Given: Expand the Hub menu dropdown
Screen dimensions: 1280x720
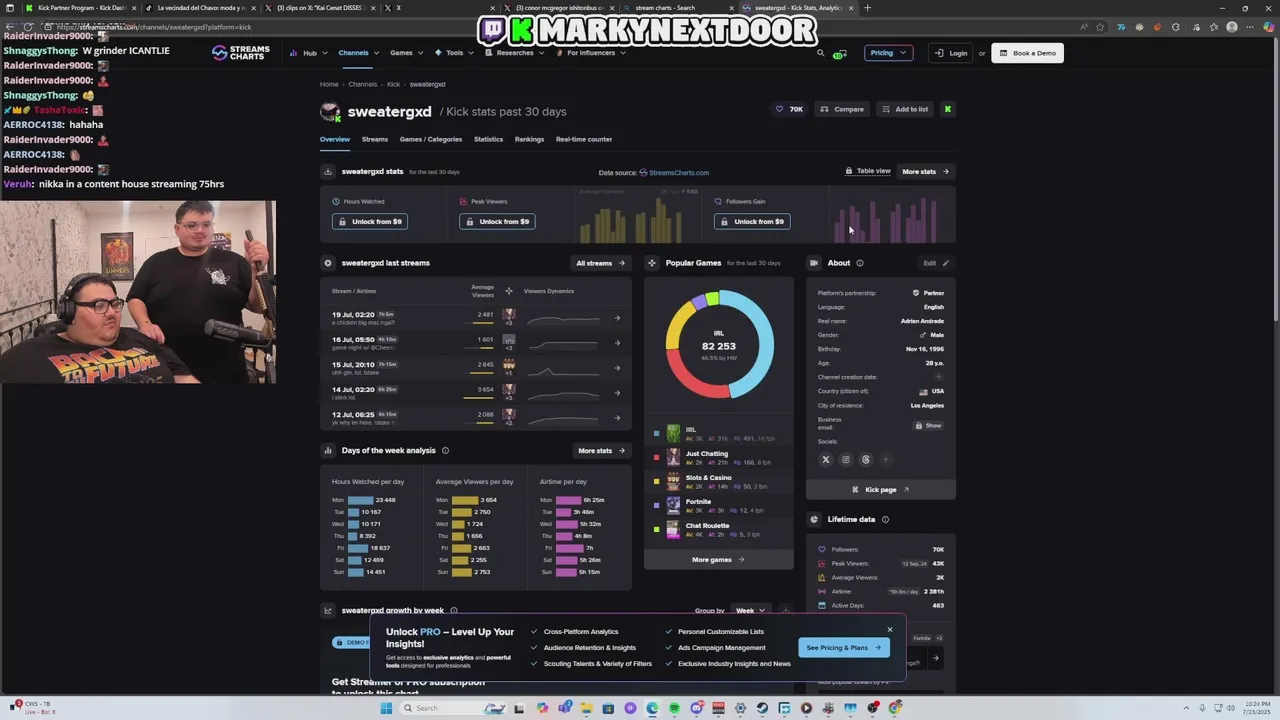Looking at the screenshot, I should [309, 53].
